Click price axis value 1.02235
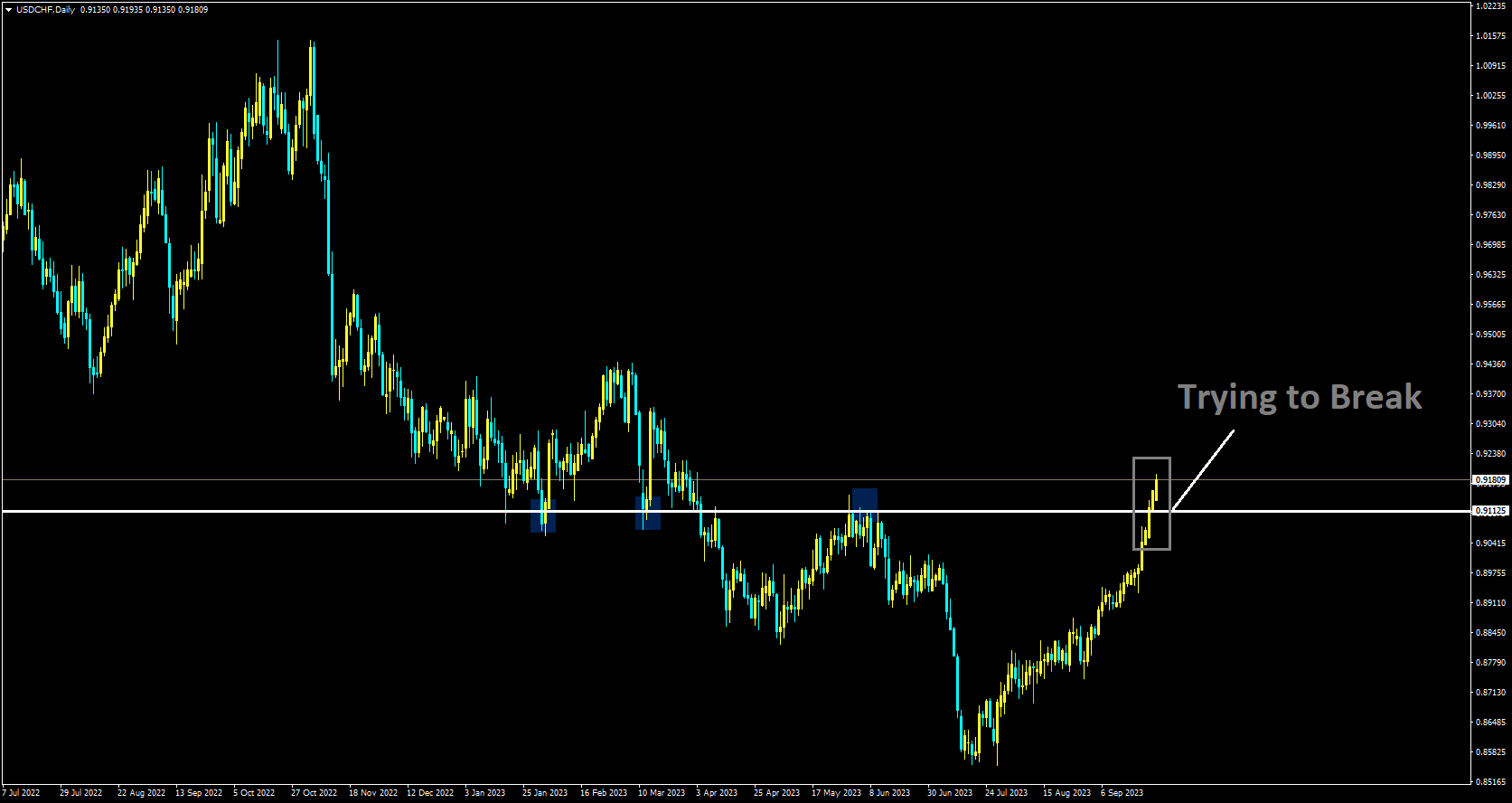This screenshot has height=803, width=1512. 1491,6
